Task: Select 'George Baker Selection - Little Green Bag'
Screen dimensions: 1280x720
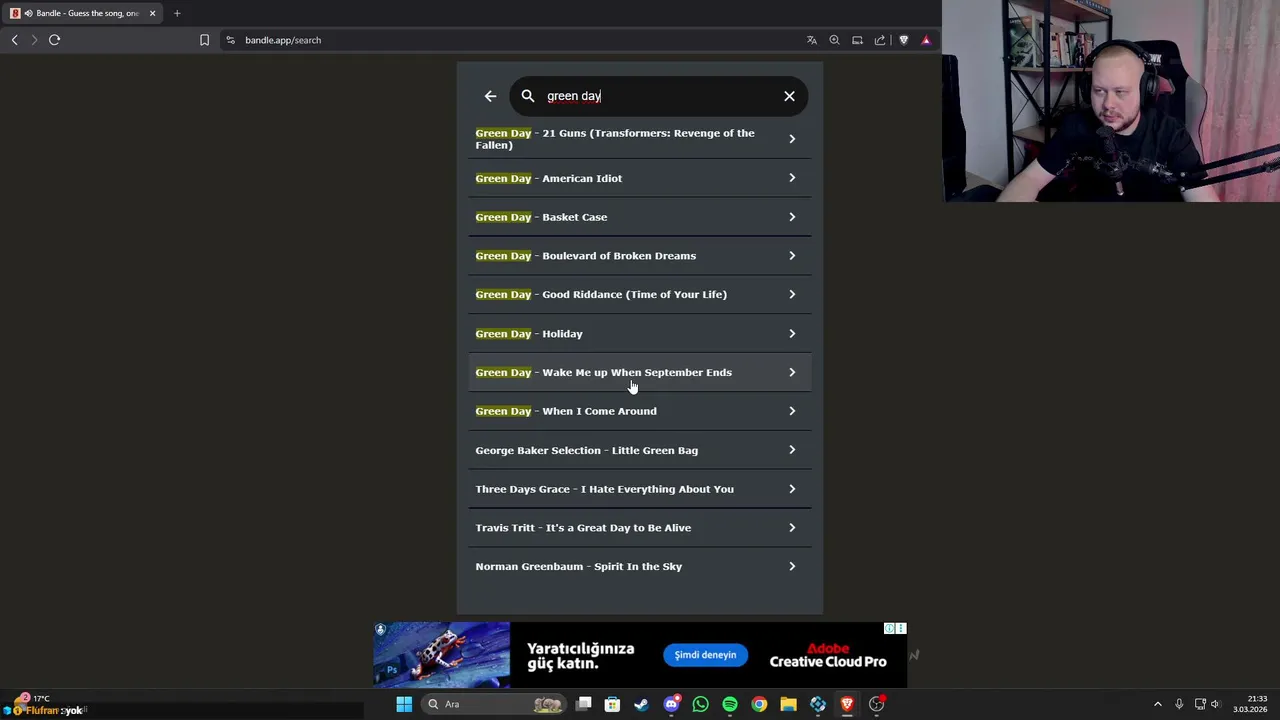Action: pyautogui.click(x=639, y=450)
